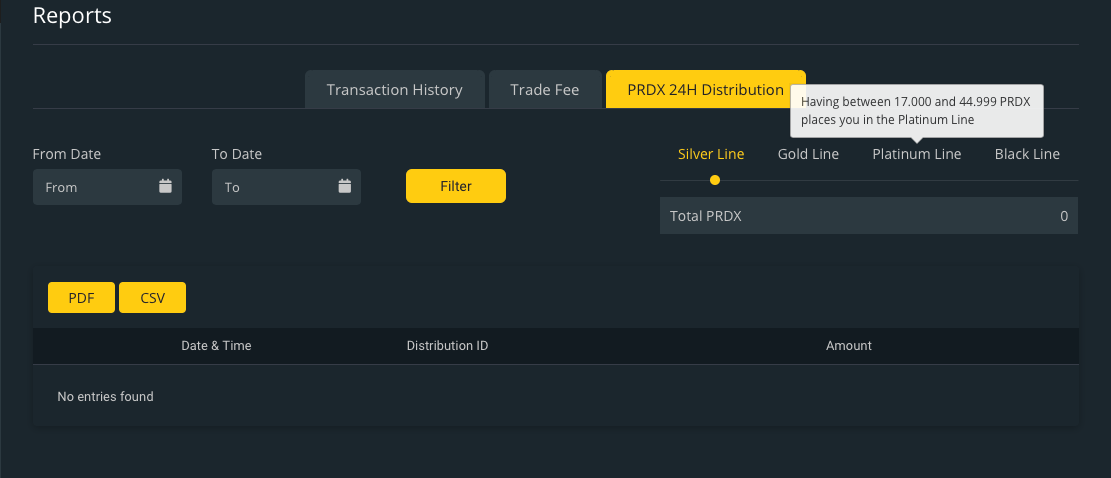The width and height of the screenshot is (1111, 478).
Task: Click the yellow tier indicator dot
Action: (715, 180)
